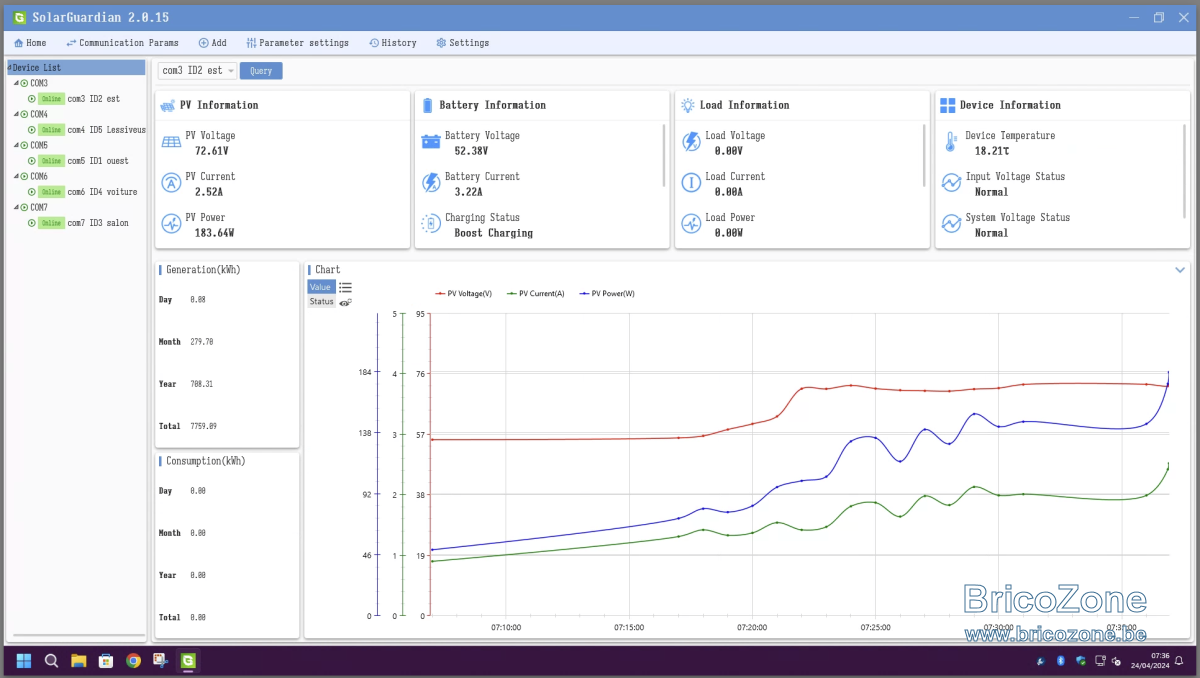Open Parameter settings menu
The image size is (1200, 678).
(297, 43)
